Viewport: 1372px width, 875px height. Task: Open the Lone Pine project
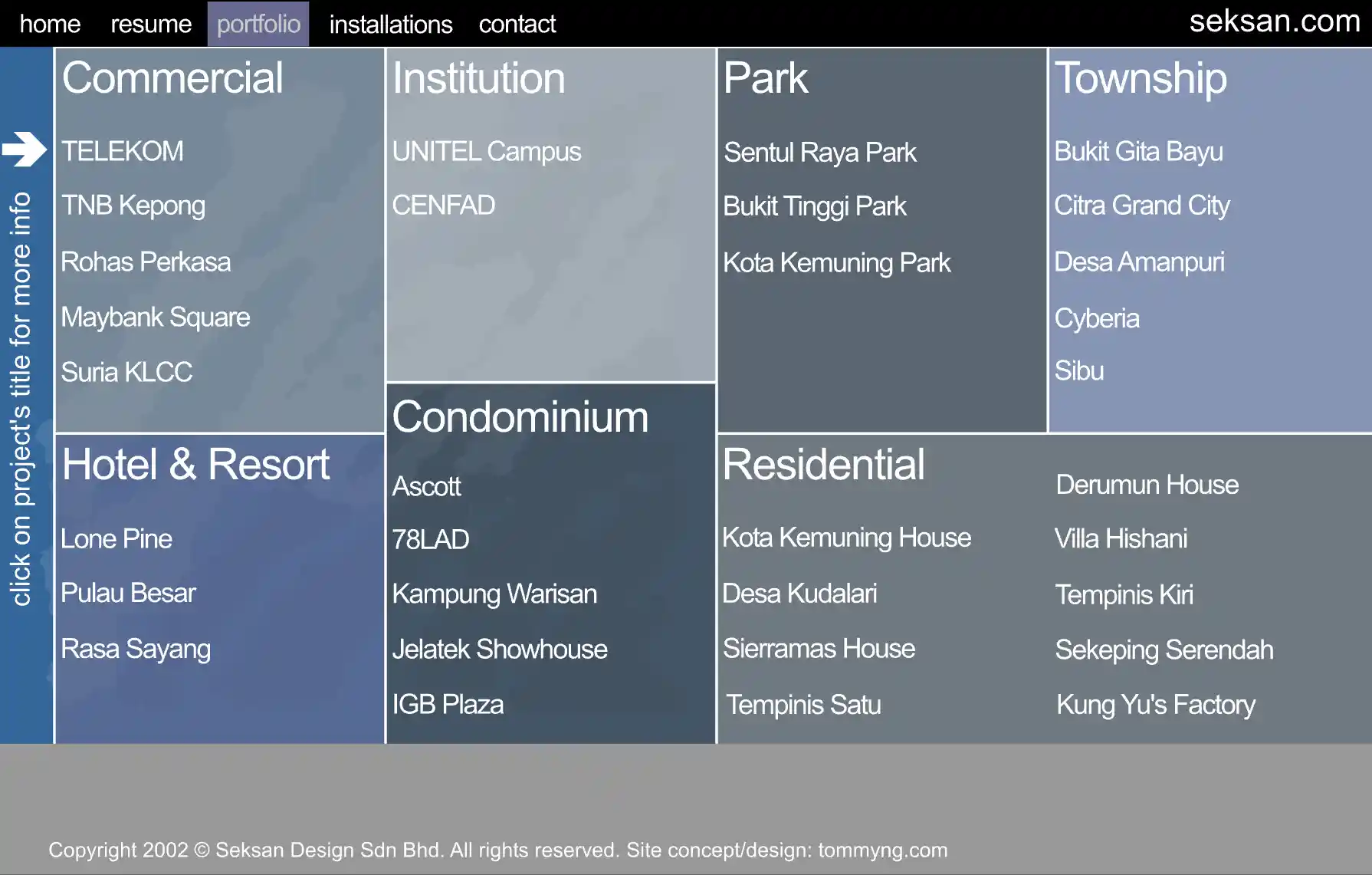[117, 538]
